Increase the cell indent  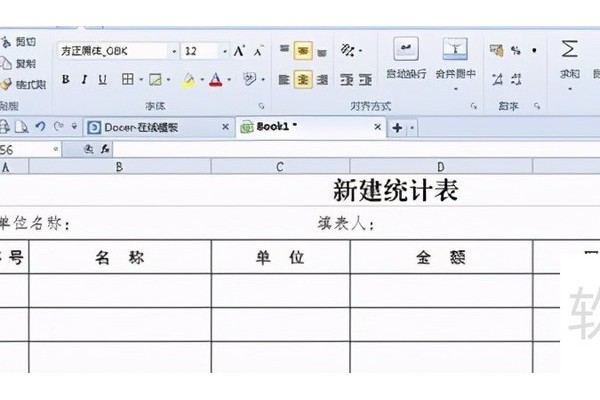(365, 80)
